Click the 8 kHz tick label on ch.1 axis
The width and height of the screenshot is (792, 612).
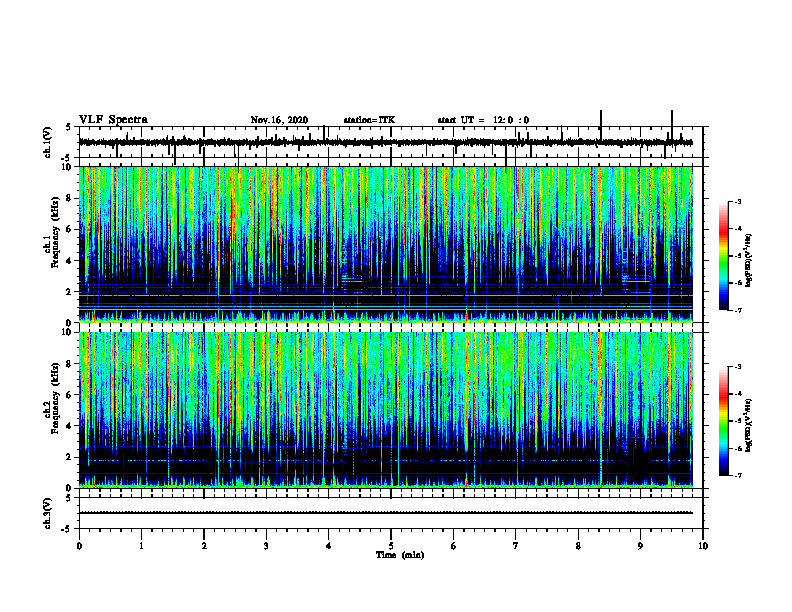coord(69,198)
